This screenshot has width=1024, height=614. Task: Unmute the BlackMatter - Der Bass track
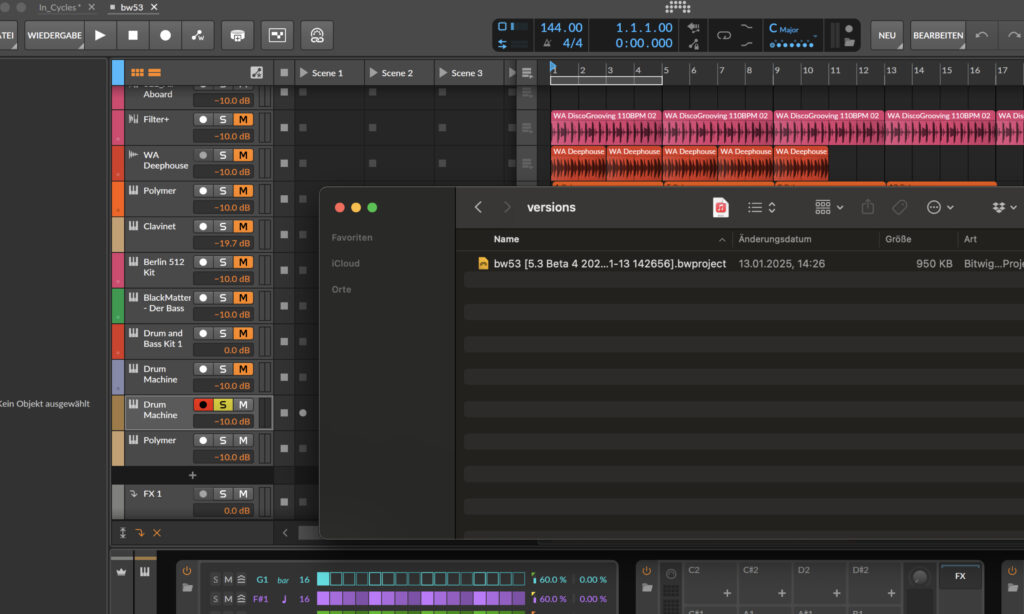point(243,298)
